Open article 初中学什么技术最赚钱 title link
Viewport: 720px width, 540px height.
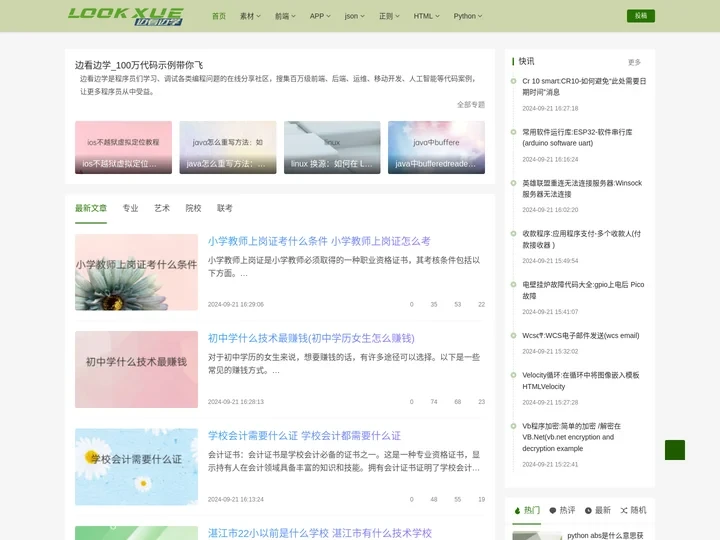[x=311, y=338]
